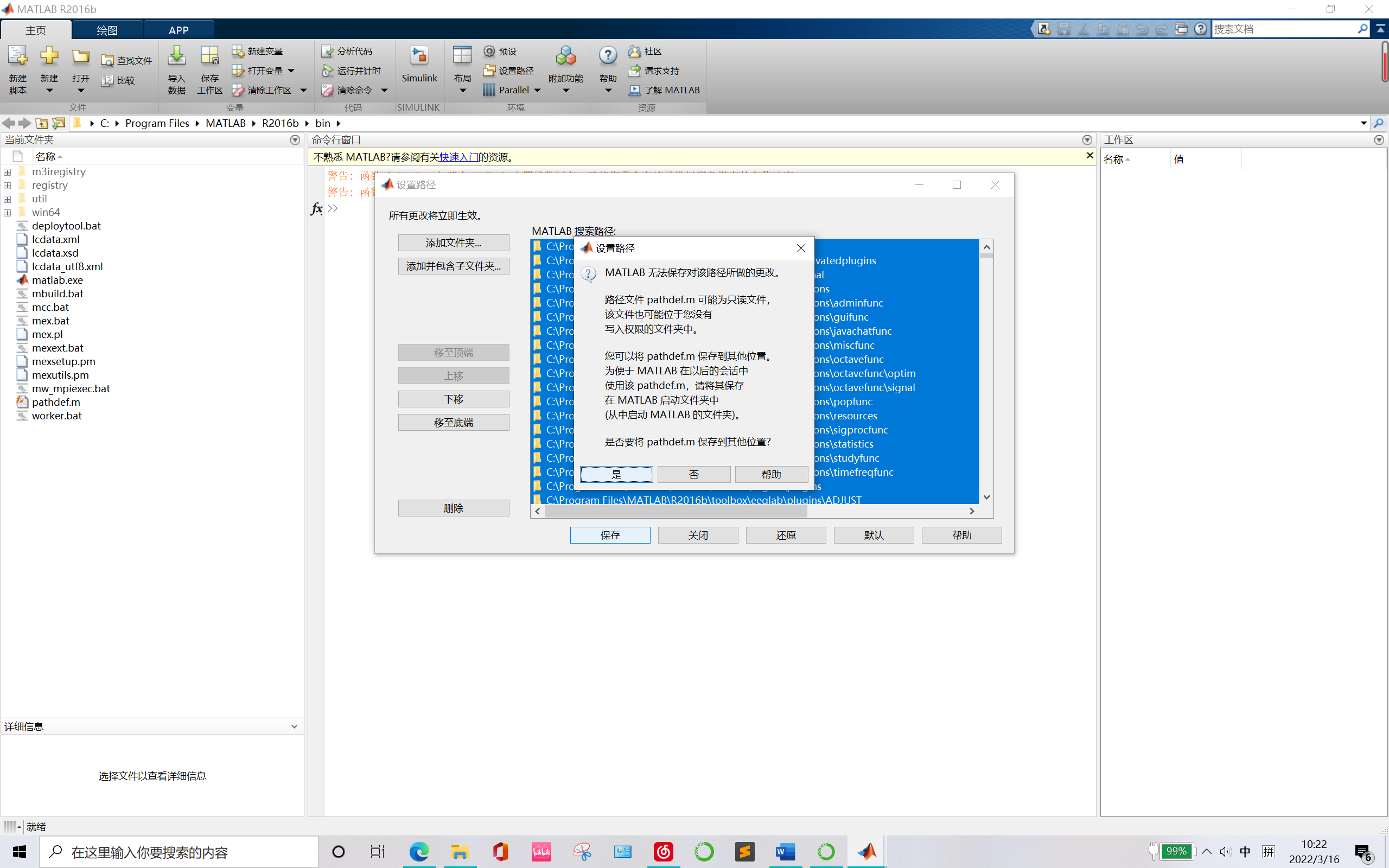The height and width of the screenshot is (868, 1389).
Task: Click the horizontal scrollbar of the path list
Action: (675, 511)
